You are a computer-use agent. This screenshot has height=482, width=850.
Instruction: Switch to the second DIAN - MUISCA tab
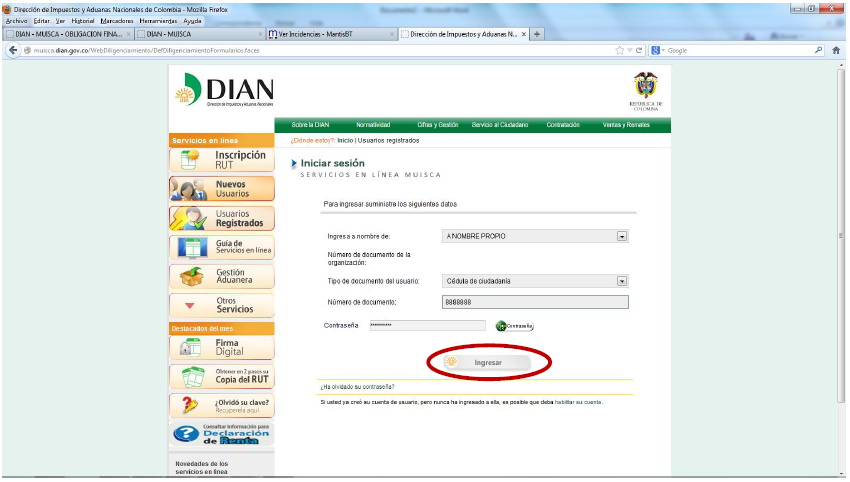coord(199,34)
